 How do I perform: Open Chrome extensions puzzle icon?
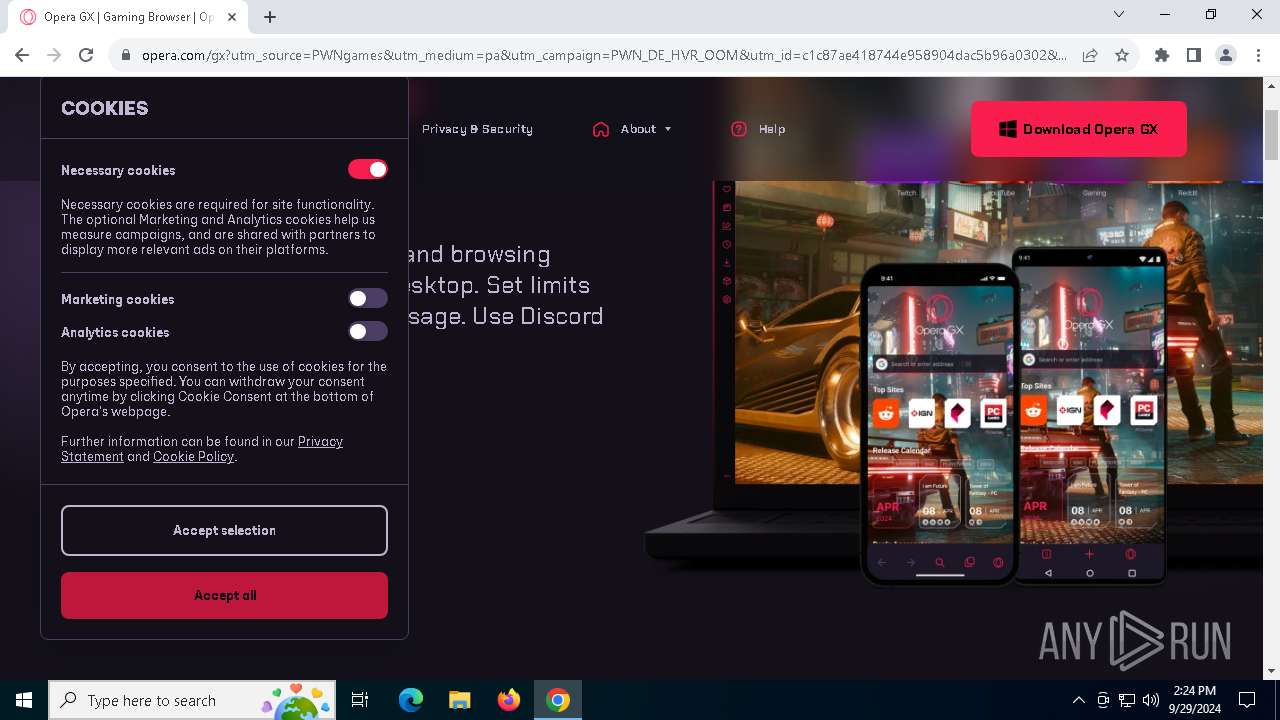coord(1162,56)
